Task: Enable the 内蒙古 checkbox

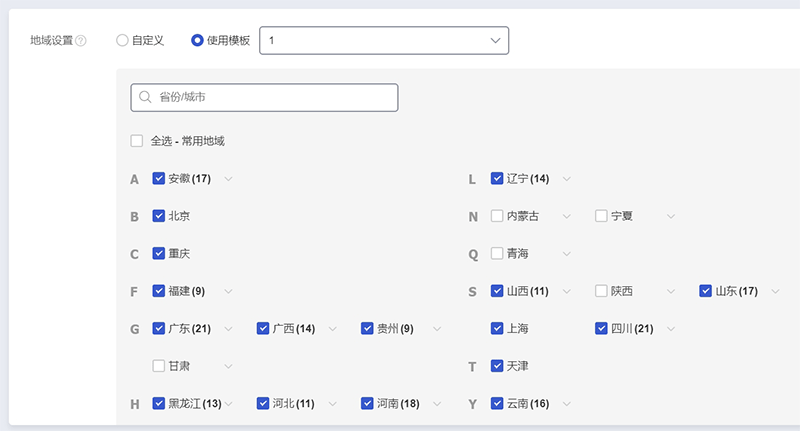Action: 497,216
